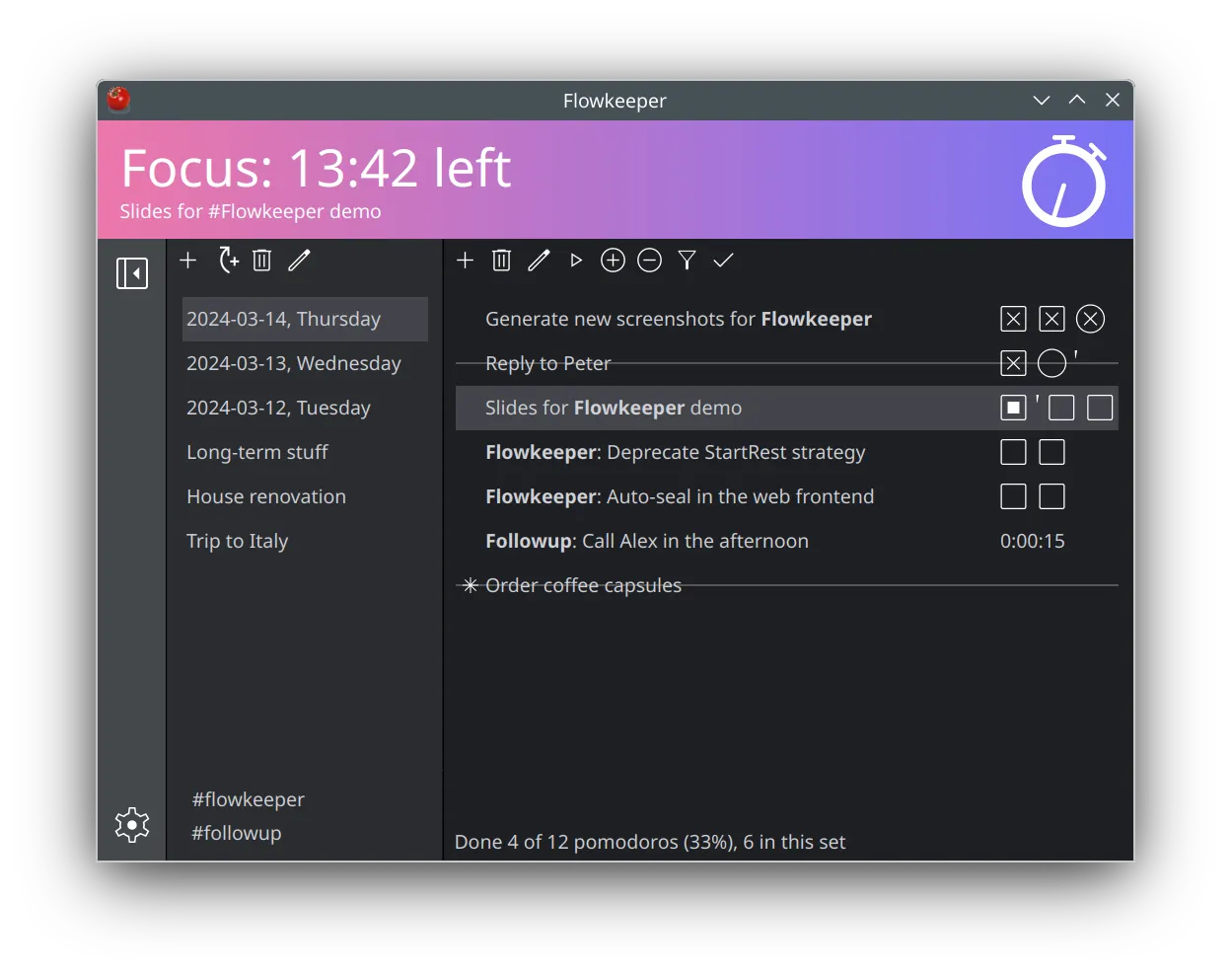Delete the selected backlog
The width and height of the screenshot is (1232, 976).
coord(261,261)
